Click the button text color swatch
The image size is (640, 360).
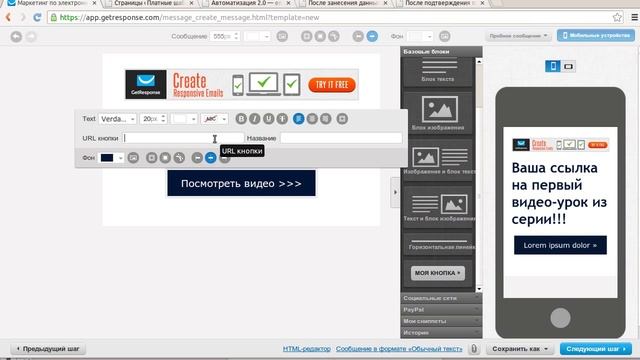[x=180, y=119]
